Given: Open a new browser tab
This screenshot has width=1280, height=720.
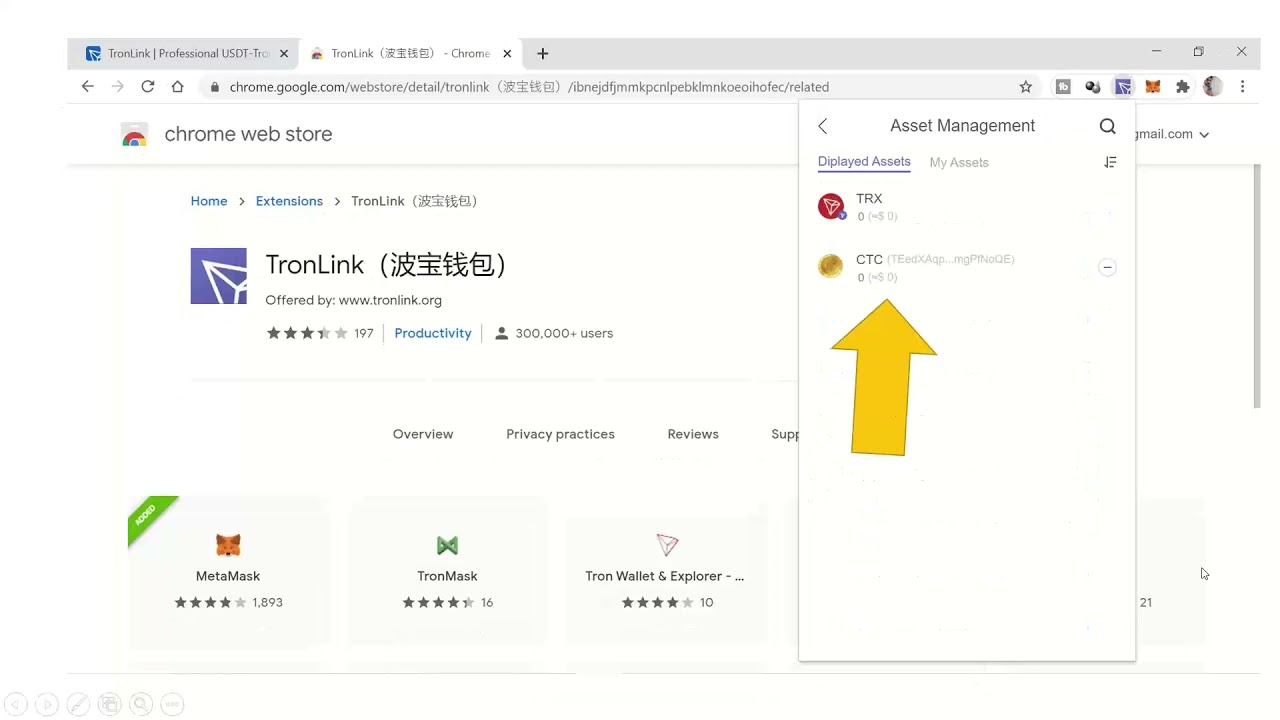Looking at the screenshot, I should 542,53.
